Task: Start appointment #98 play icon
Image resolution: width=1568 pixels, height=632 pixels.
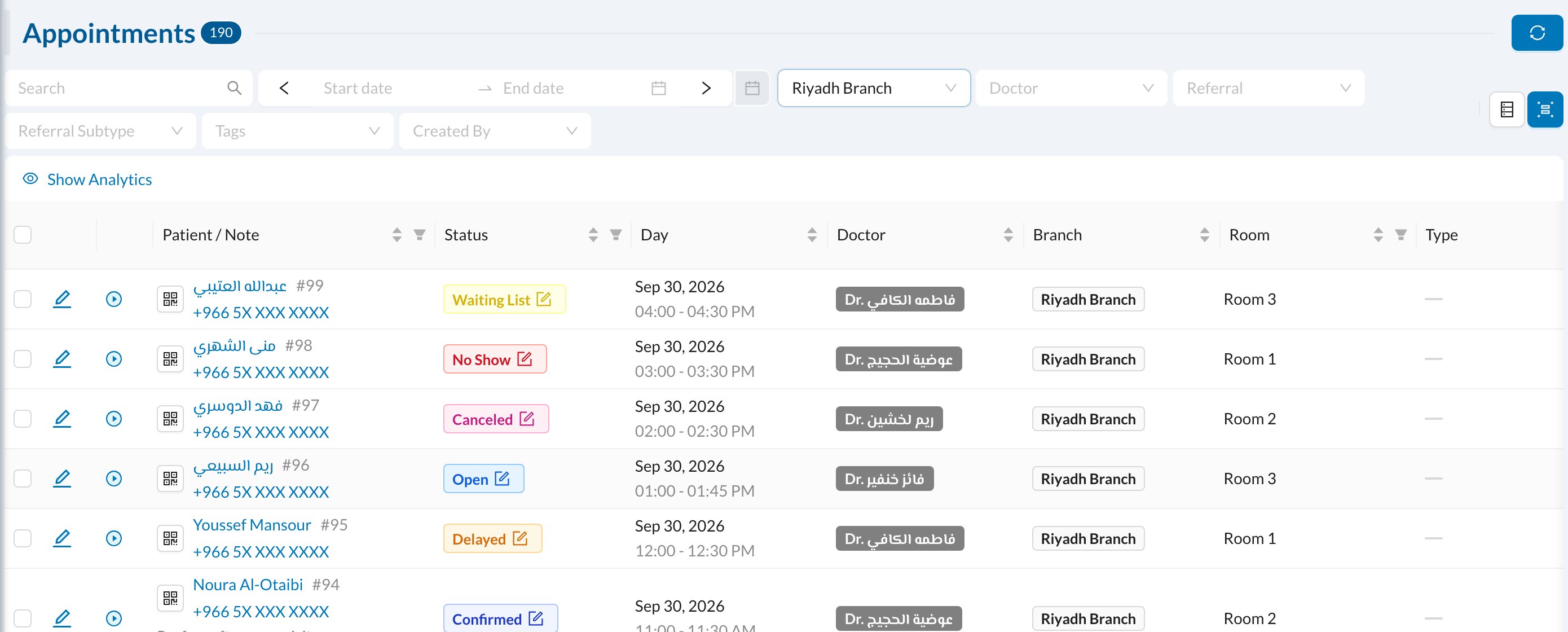Action: [x=114, y=359]
